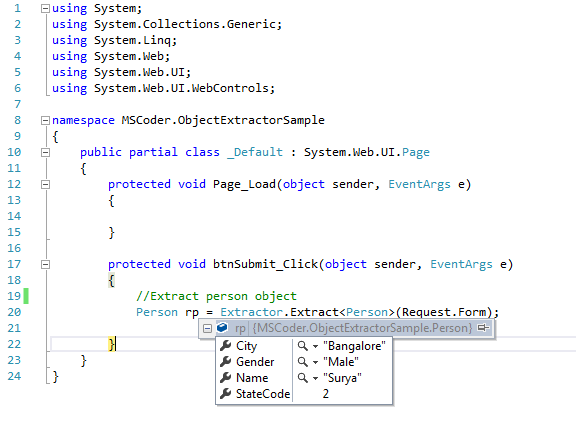
Task: Click the magnifier icon next to "Surya"
Action: pos(302,378)
